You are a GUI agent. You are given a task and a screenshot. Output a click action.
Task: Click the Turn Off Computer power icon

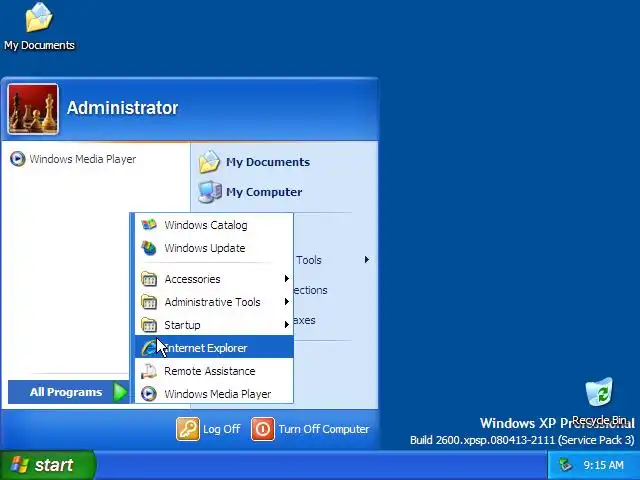click(263, 429)
